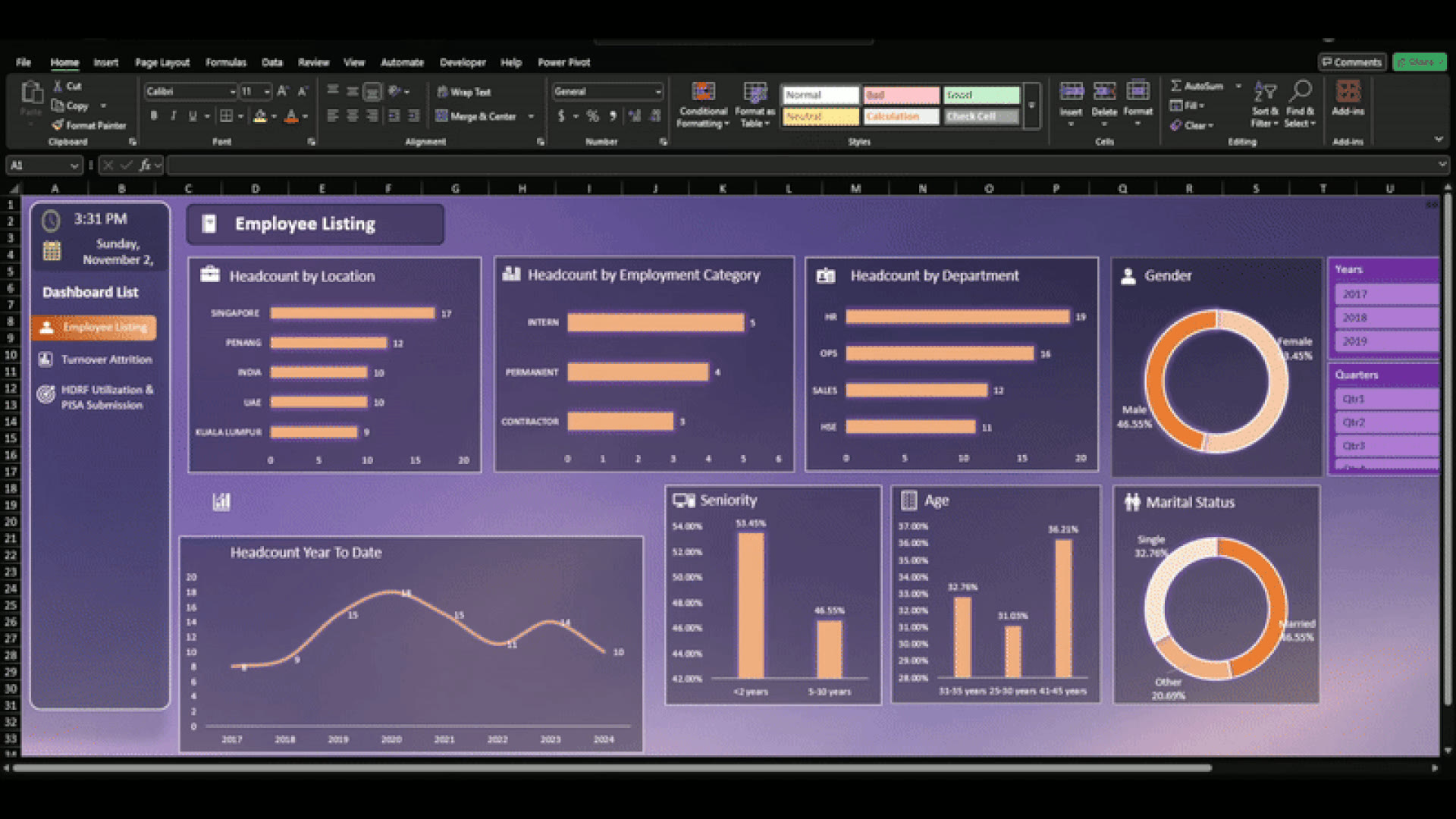The width and height of the screenshot is (1456, 819).
Task: Select Qtr2 in the Quarters slicer
Action: tap(1387, 422)
